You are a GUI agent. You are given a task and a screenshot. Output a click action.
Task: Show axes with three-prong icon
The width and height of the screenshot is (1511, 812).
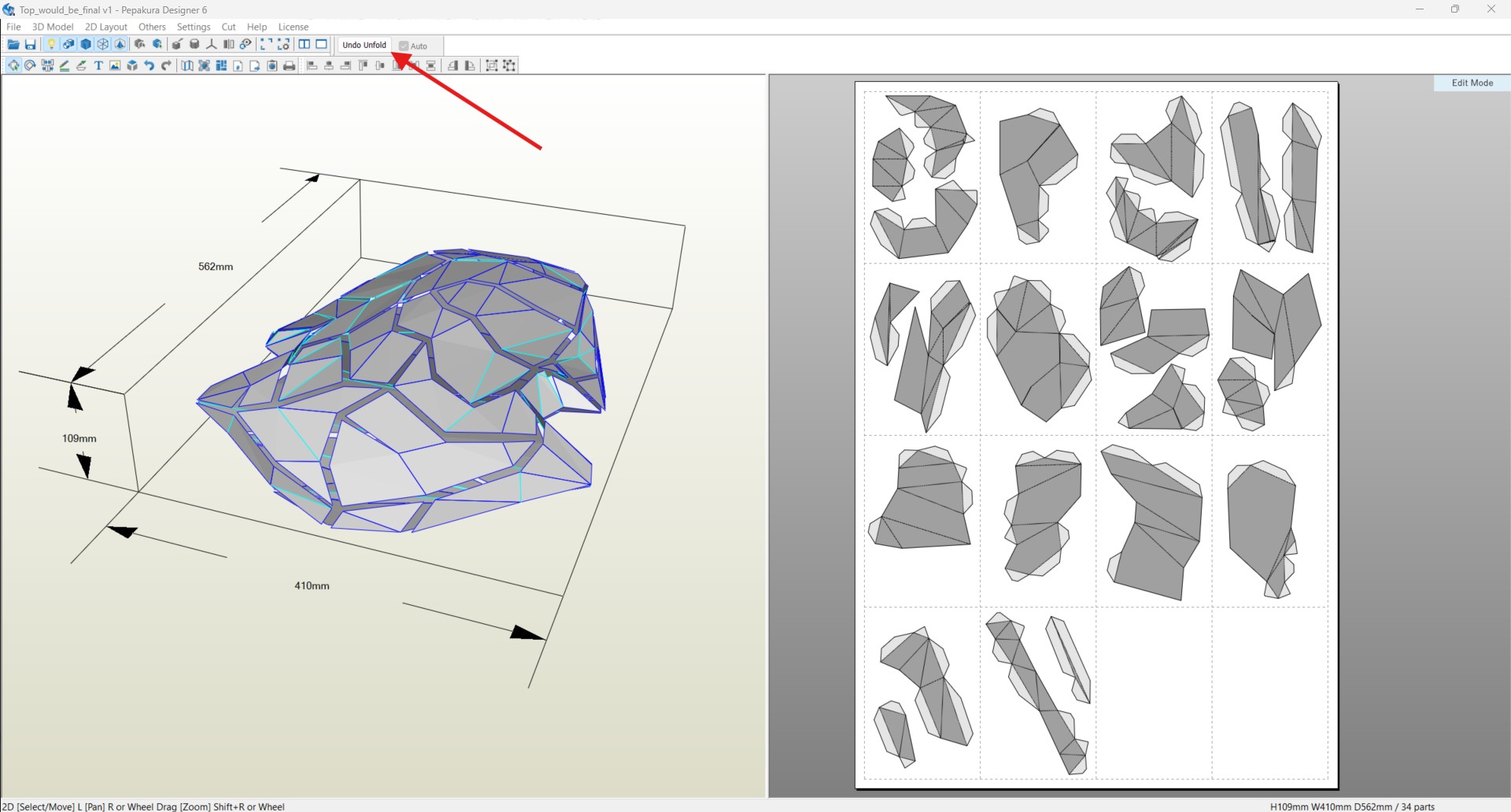pos(212,45)
